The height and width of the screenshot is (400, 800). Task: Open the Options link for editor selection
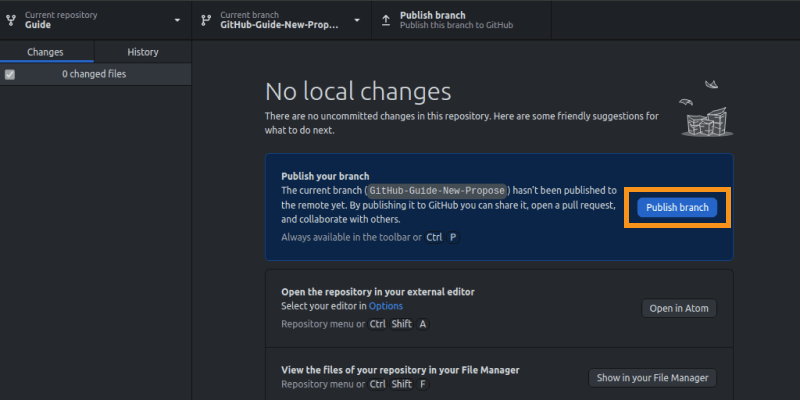386,305
